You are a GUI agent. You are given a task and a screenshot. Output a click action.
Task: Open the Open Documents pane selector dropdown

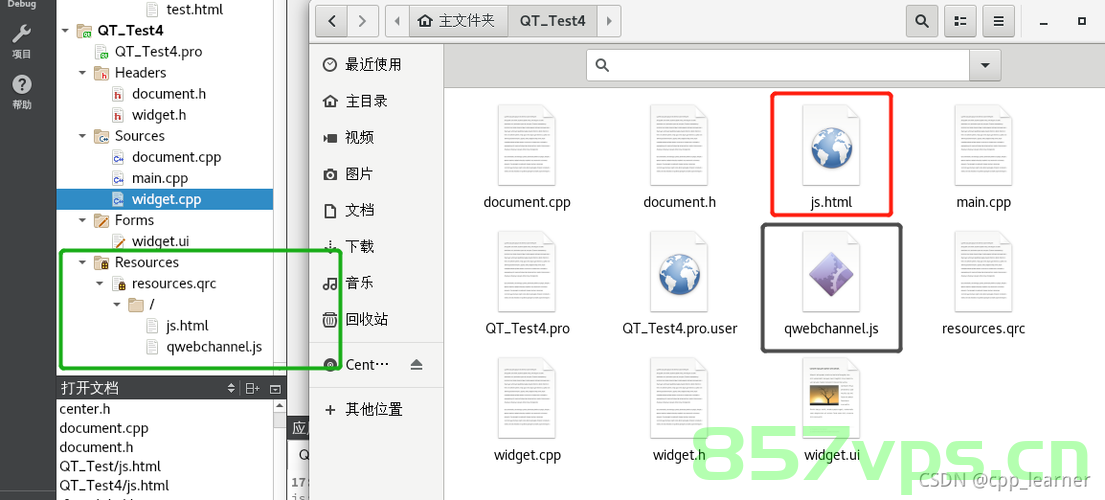point(231,389)
